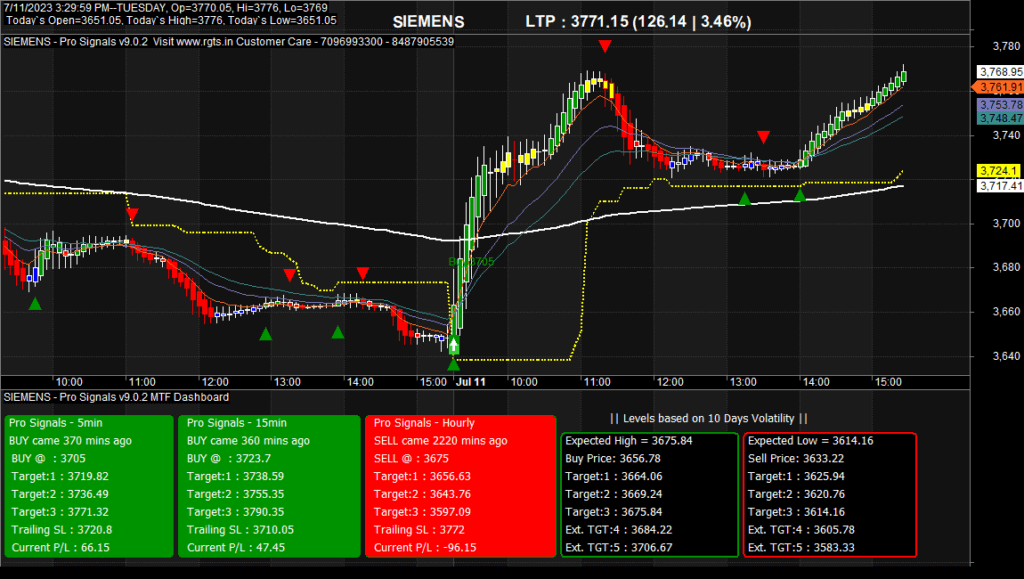Click Trailing SL : 3710.05
Viewport: 1024px width, 579px height.
240,530
